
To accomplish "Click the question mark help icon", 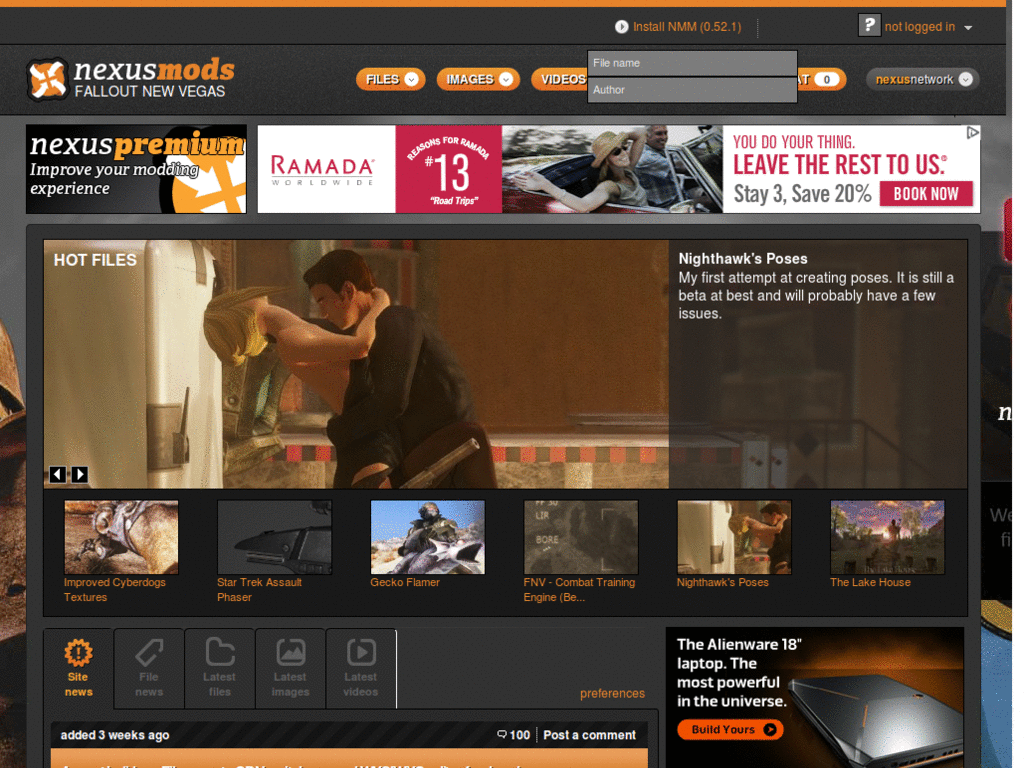I will (x=869, y=25).
